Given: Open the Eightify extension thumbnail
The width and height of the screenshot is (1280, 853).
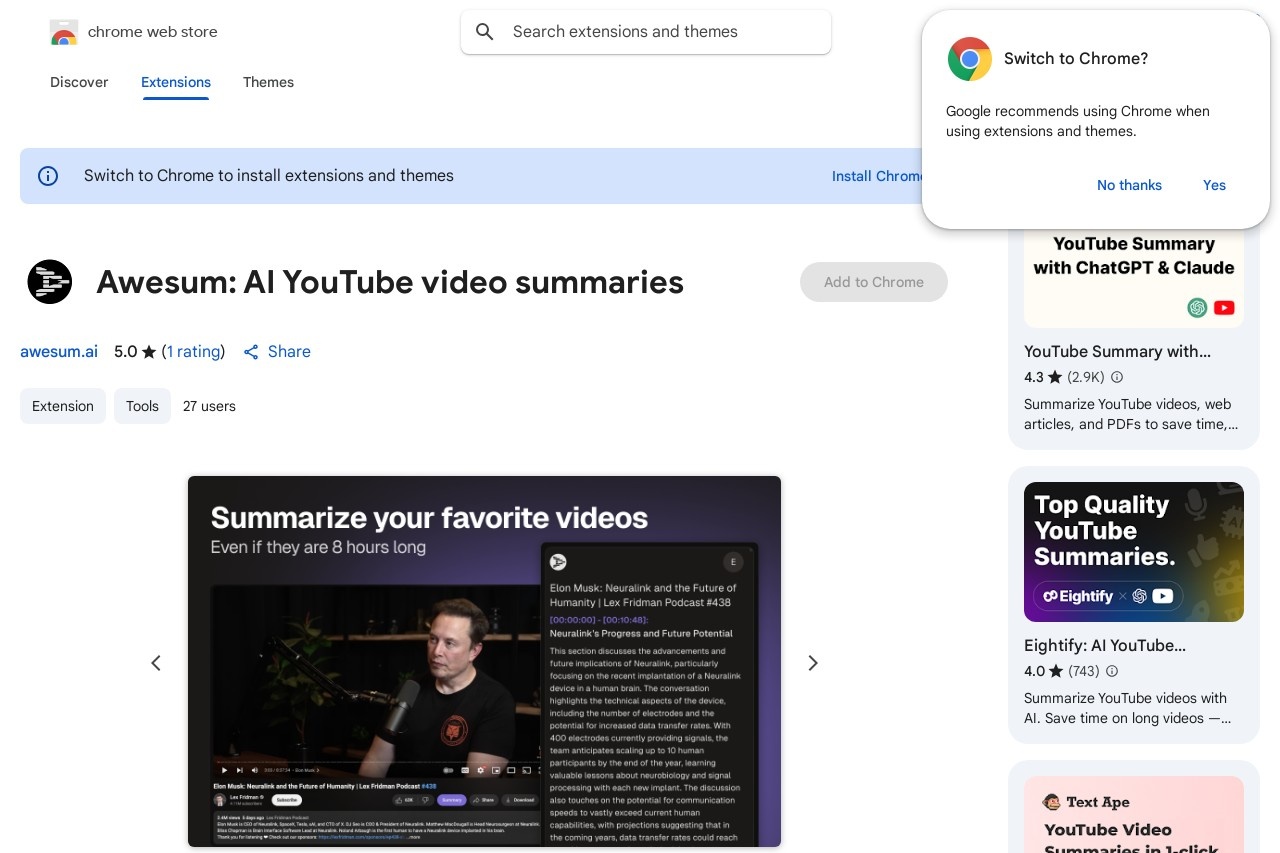Looking at the screenshot, I should [1134, 552].
